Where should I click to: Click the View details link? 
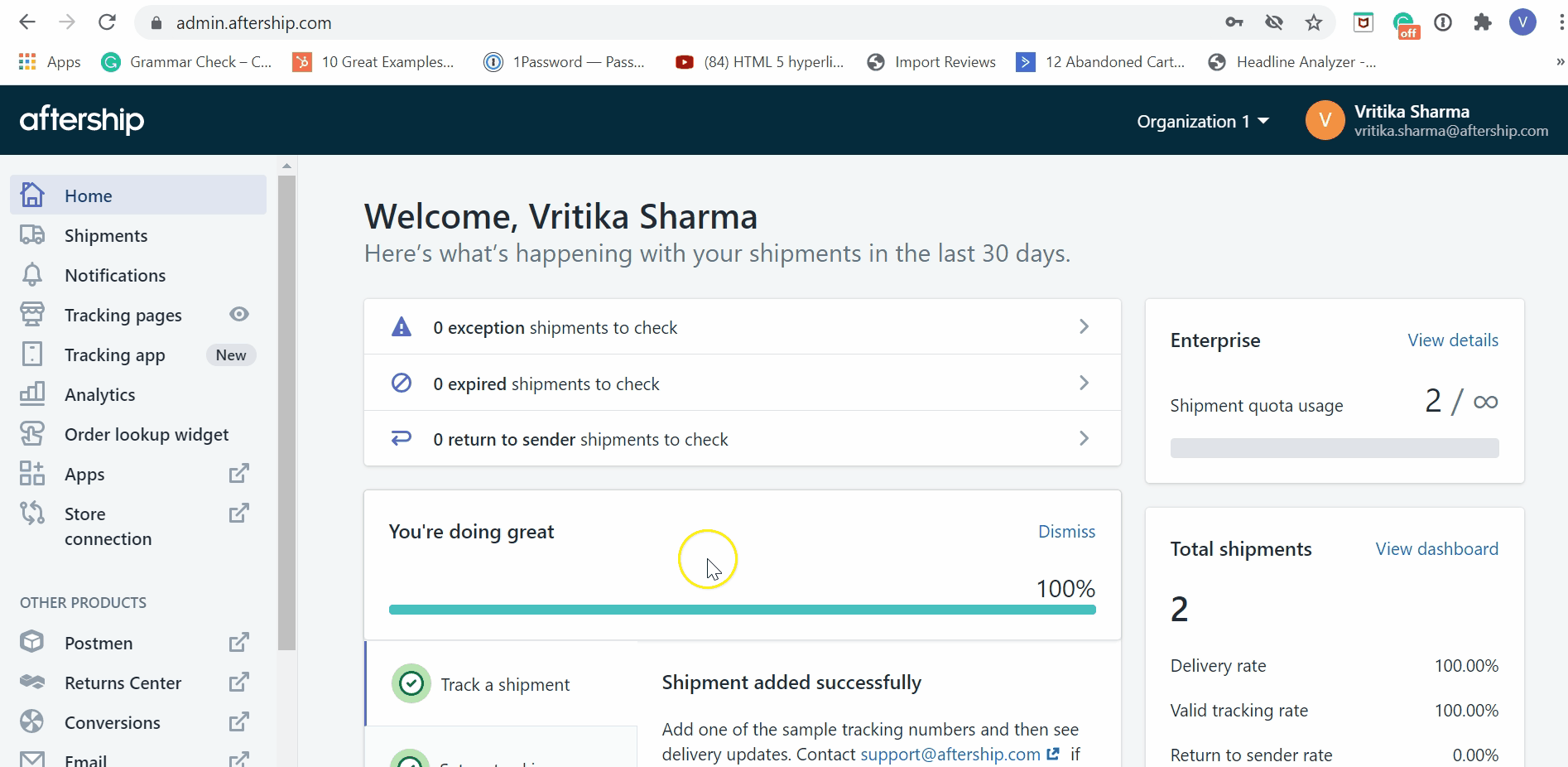[x=1452, y=340]
